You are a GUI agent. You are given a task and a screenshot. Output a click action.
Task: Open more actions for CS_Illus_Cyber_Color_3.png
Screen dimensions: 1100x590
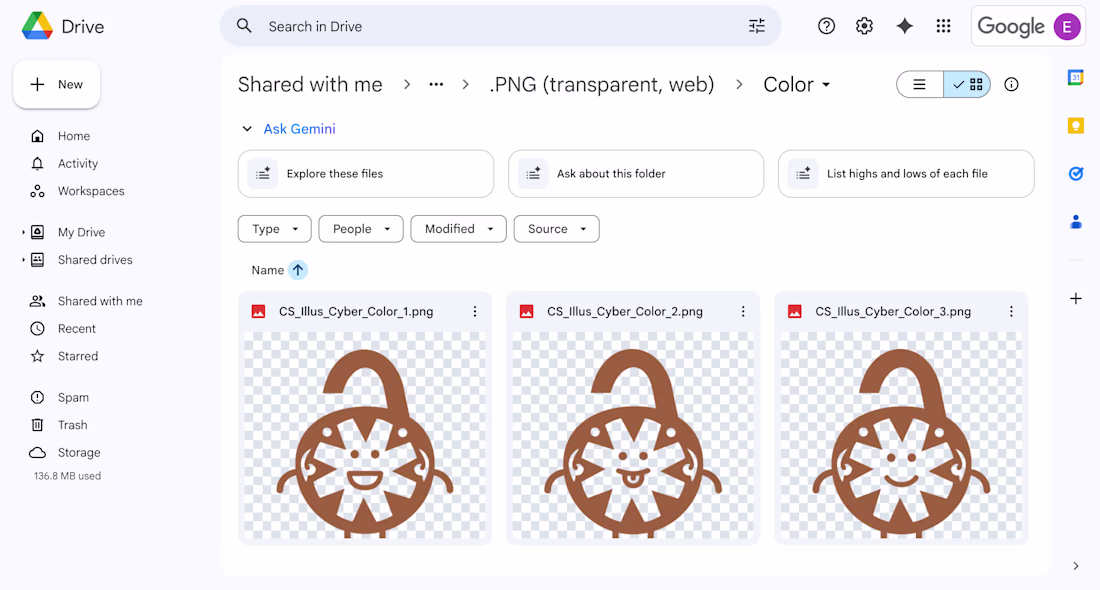click(x=1011, y=311)
